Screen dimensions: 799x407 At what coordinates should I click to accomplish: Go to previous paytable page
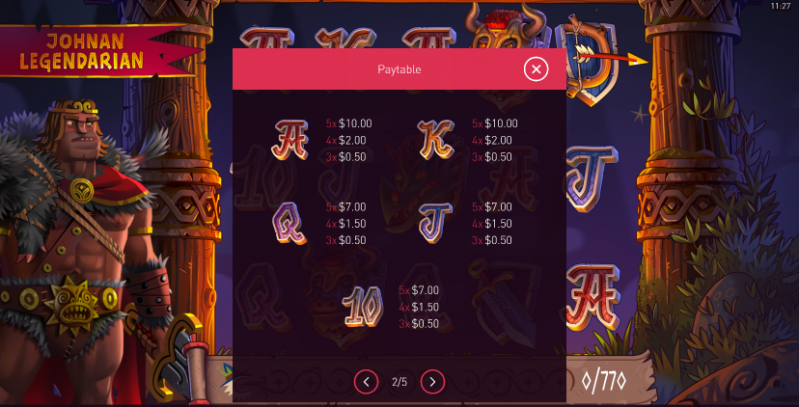pyautogui.click(x=366, y=382)
